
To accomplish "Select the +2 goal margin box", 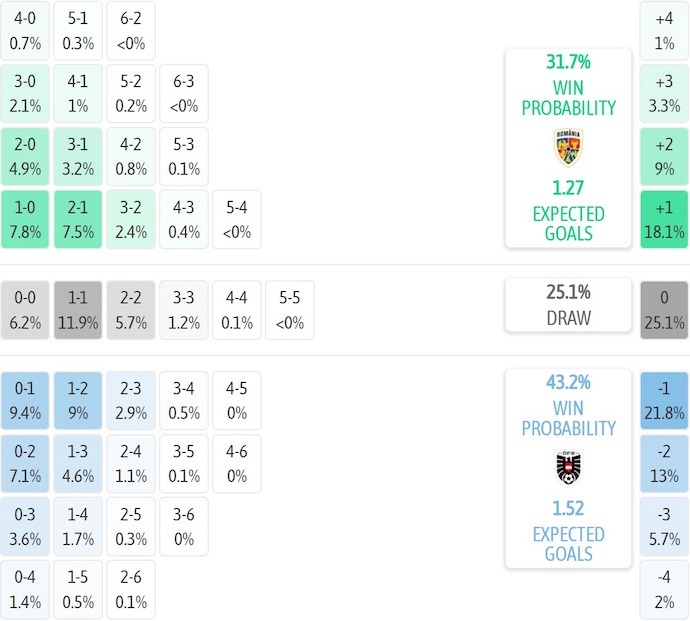I will (664, 157).
